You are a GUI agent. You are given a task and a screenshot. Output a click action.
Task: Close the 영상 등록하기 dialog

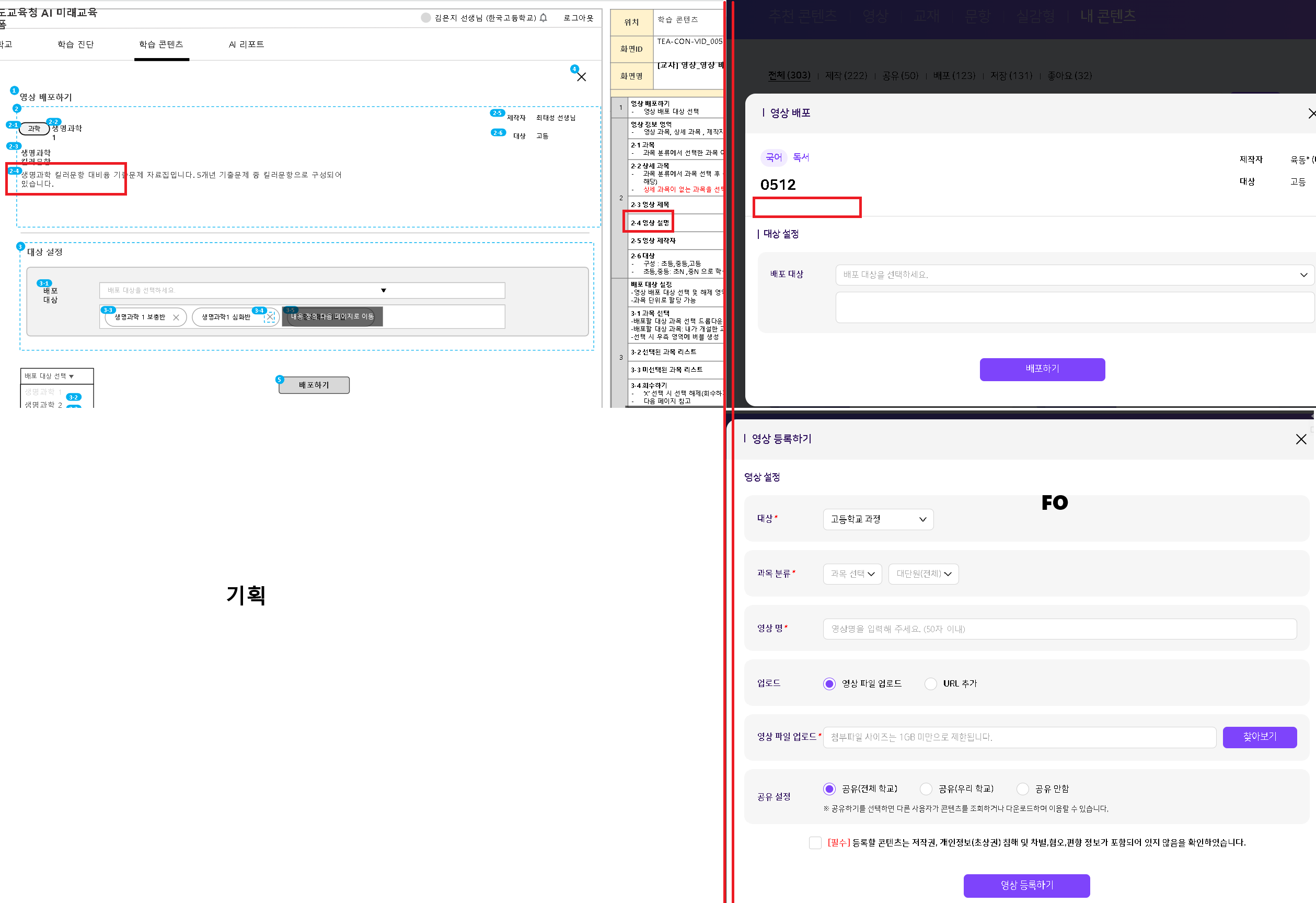pos(1301,439)
